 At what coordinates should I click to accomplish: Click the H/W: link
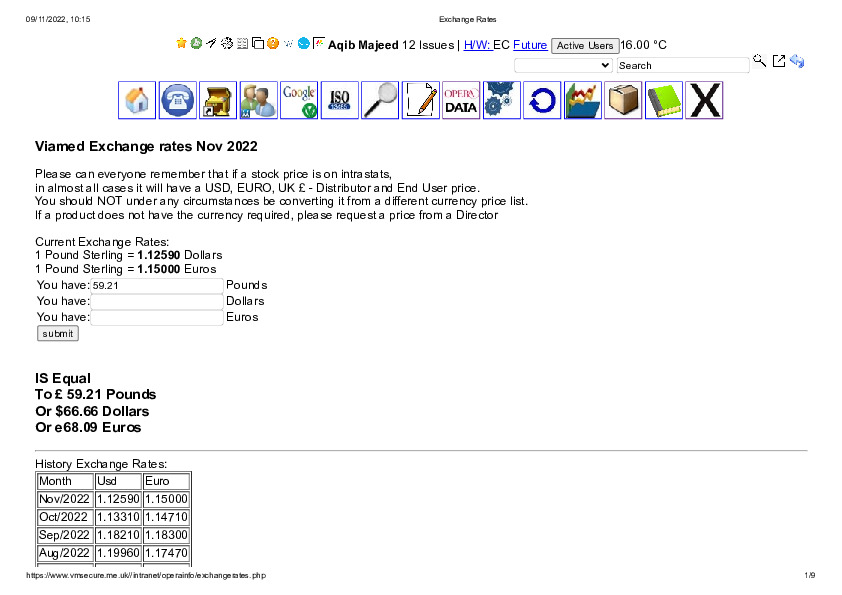coord(476,45)
